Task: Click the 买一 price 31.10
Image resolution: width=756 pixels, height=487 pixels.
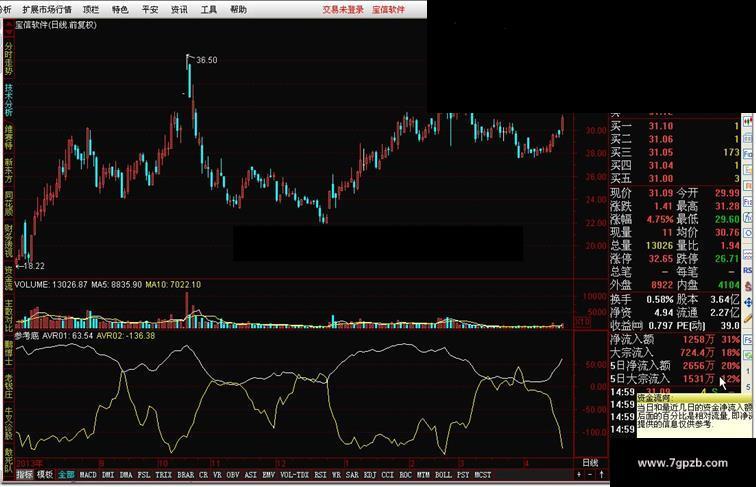Action: click(x=661, y=126)
